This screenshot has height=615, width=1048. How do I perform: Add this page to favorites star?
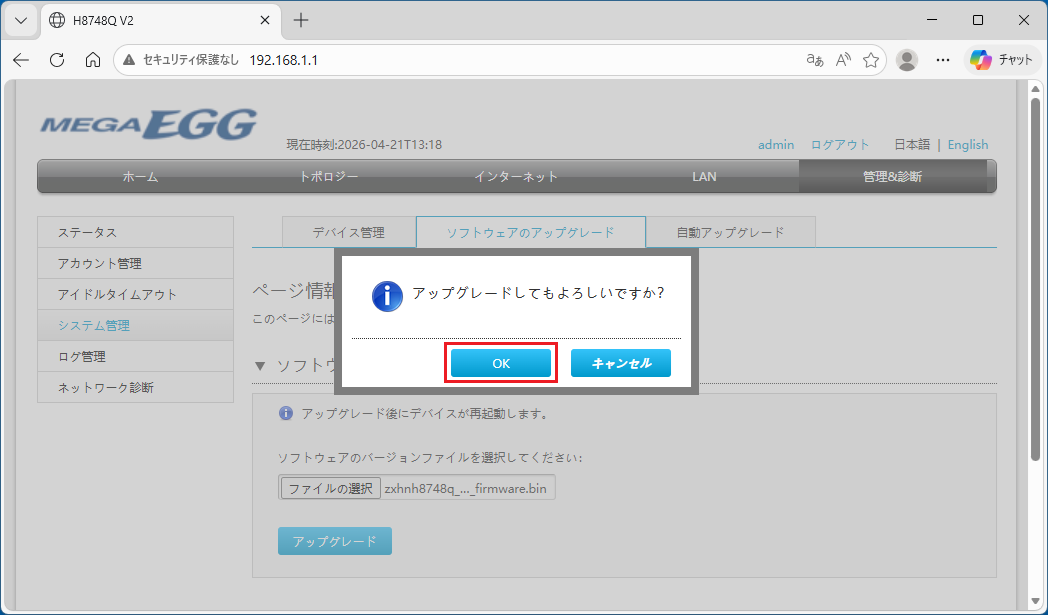(x=871, y=60)
